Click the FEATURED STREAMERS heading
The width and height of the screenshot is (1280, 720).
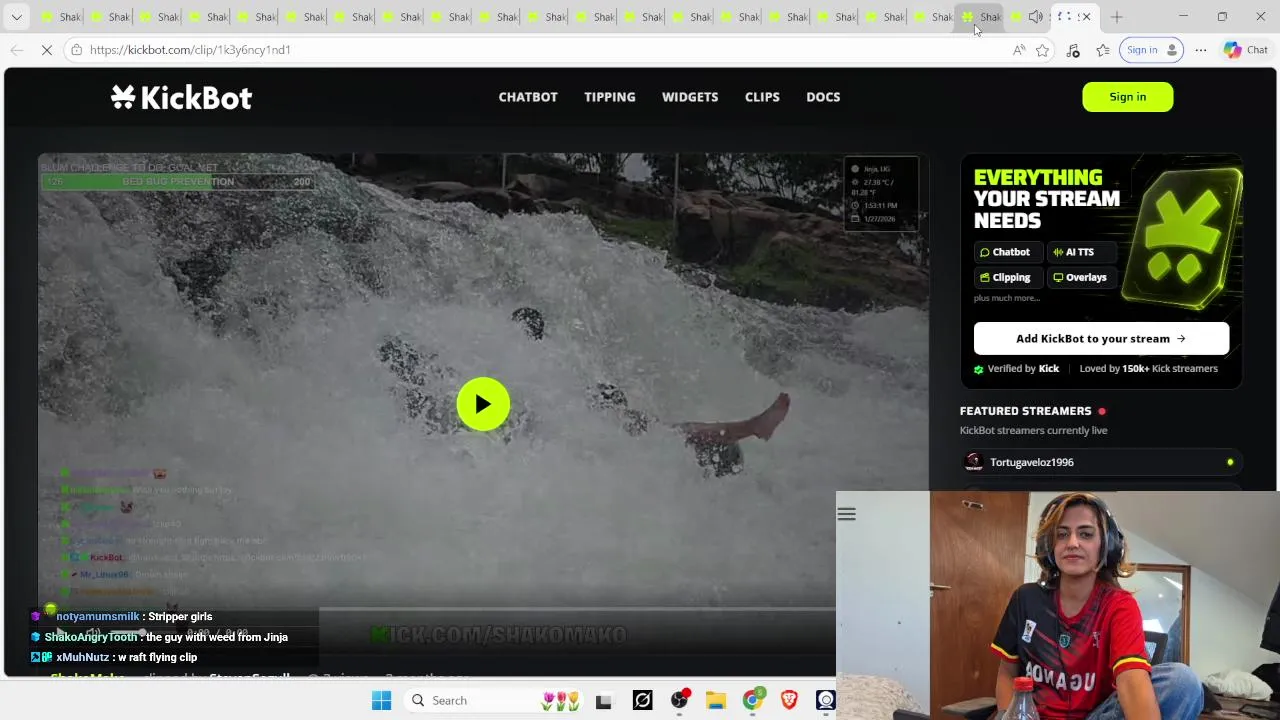coord(1025,411)
